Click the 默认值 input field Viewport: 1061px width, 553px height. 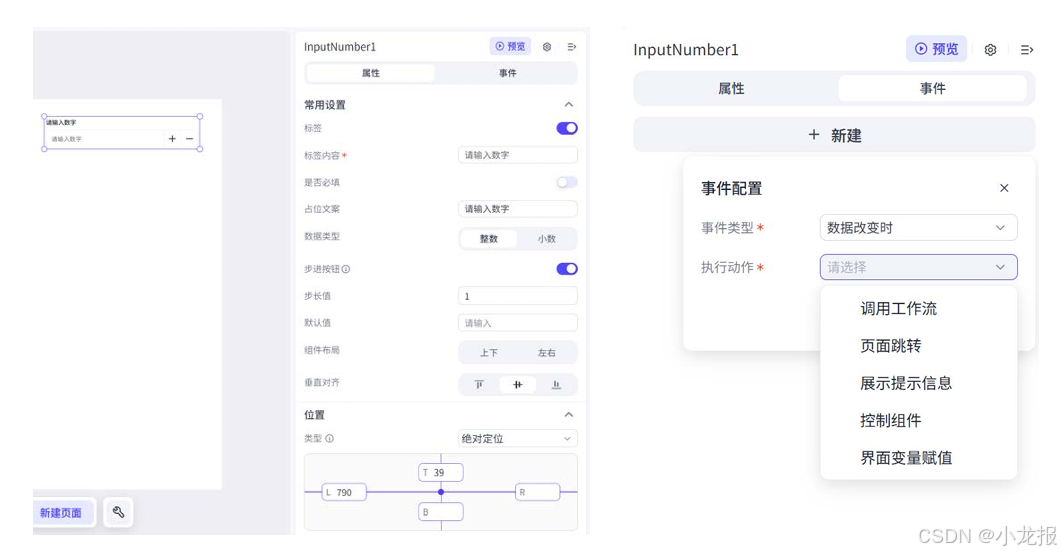518,323
